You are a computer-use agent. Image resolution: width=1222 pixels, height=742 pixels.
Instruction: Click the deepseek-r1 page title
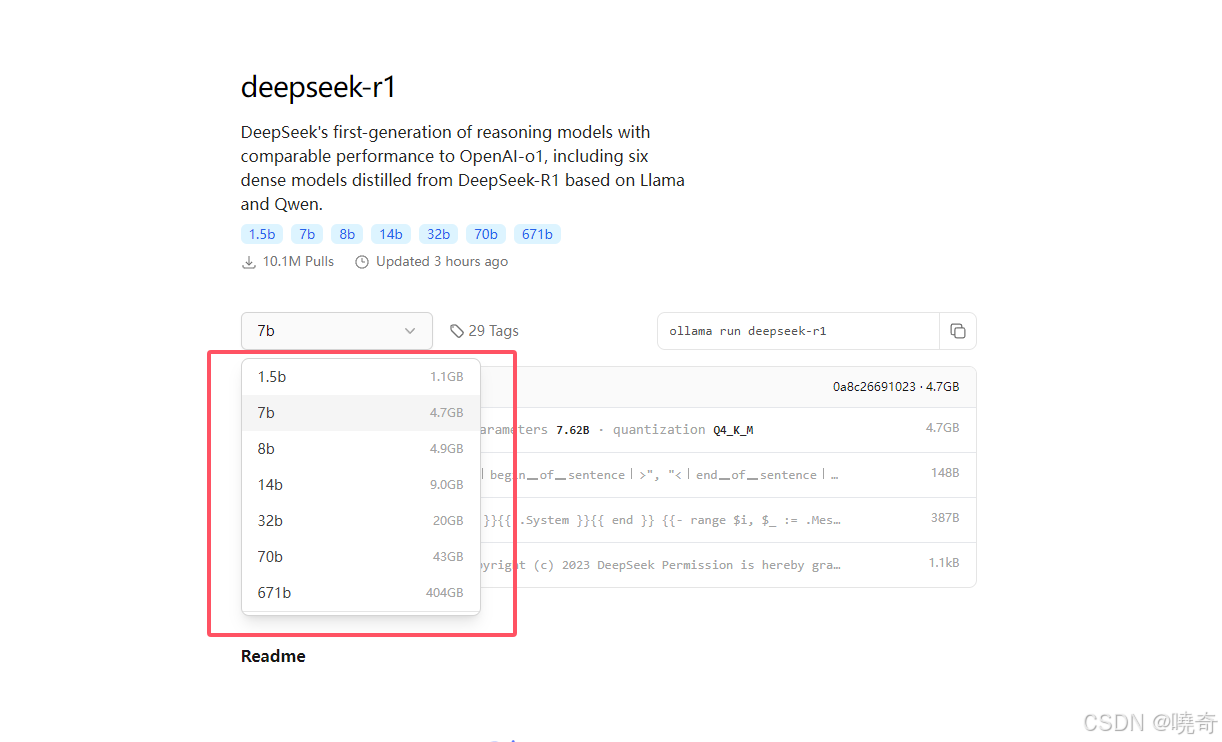tap(319, 87)
